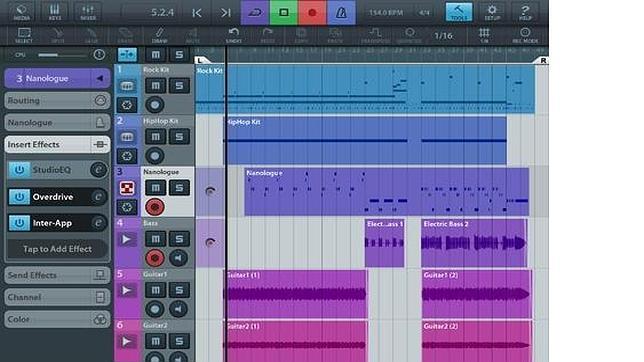Activate the Draw pencil tool
644x362 pixels.
coord(159,35)
